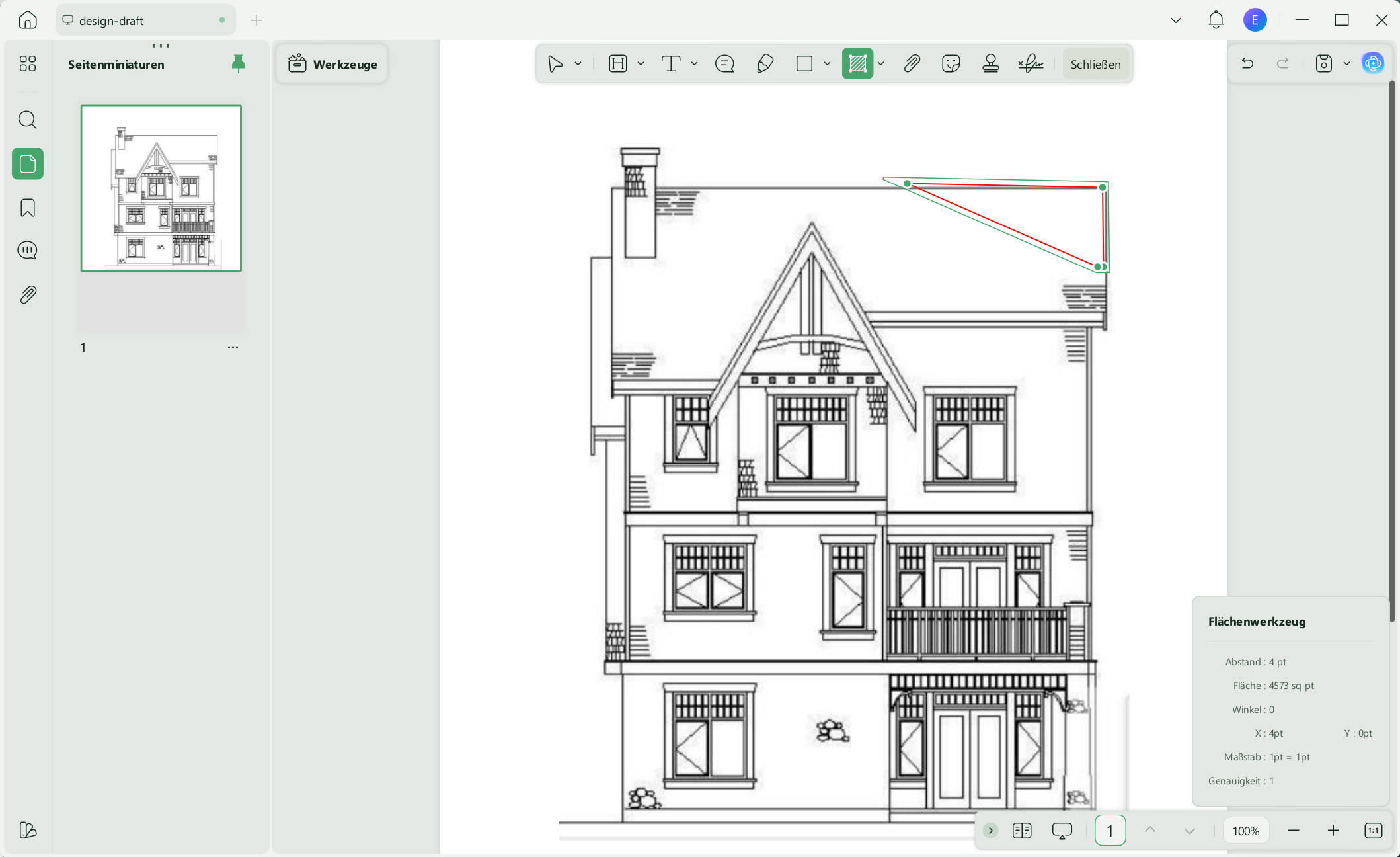The image size is (1400, 857).
Task: Attach a file with paperclip tool
Action: (x=912, y=64)
